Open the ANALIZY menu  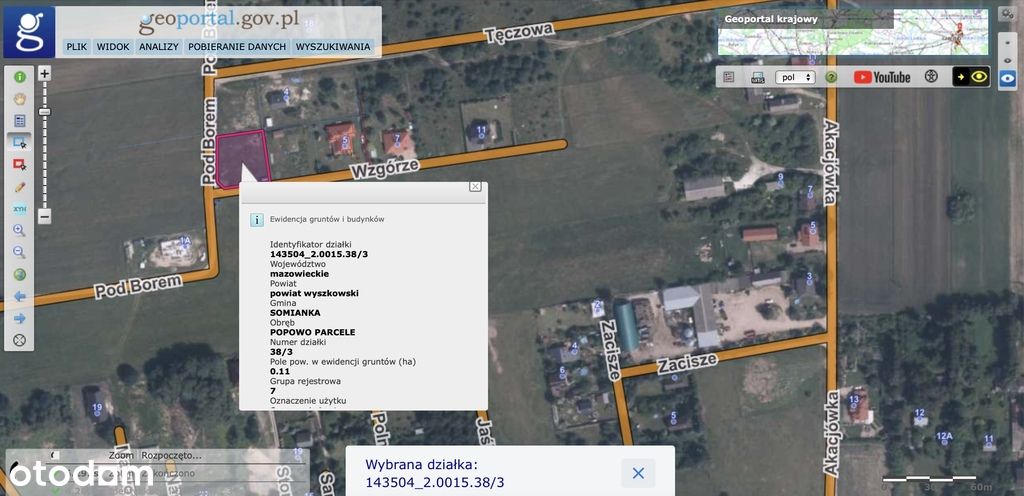pos(159,46)
